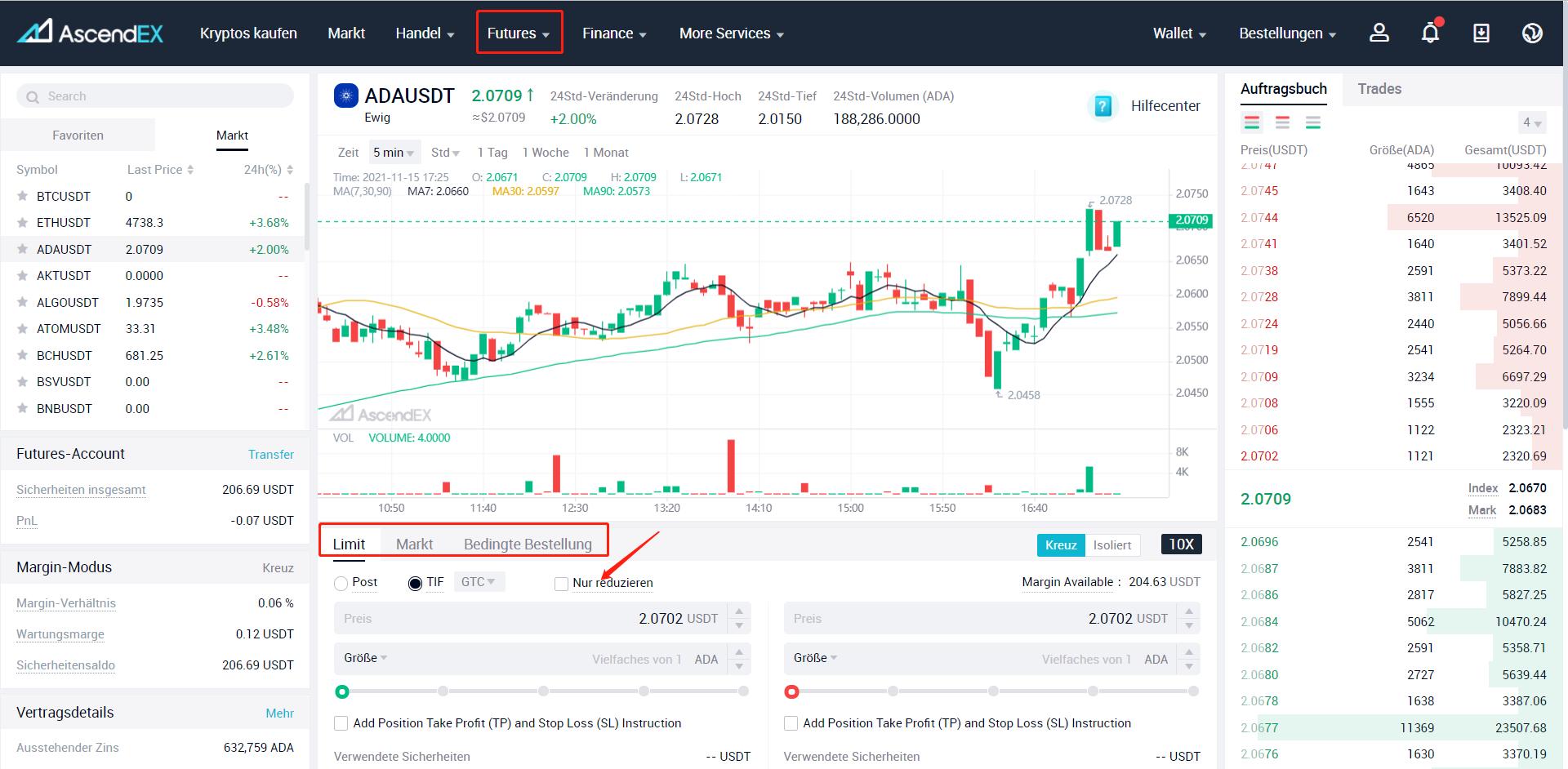Image resolution: width=1568 pixels, height=769 pixels.
Task: Switch margin mode to Kreuz
Action: pyautogui.click(x=1061, y=545)
